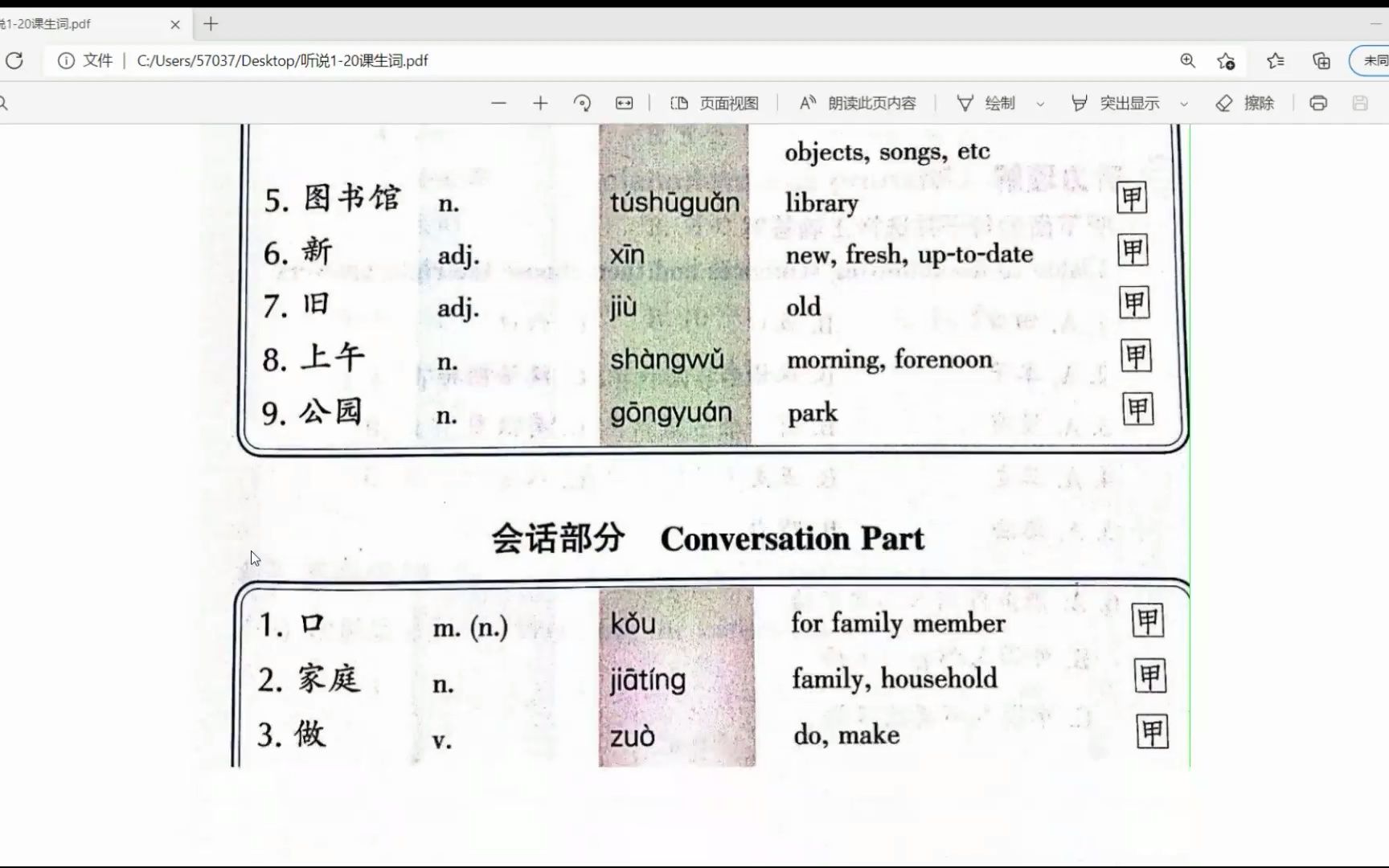Open 页面视图 page view options
Screen dimensions: 1389x868
tap(714, 103)
